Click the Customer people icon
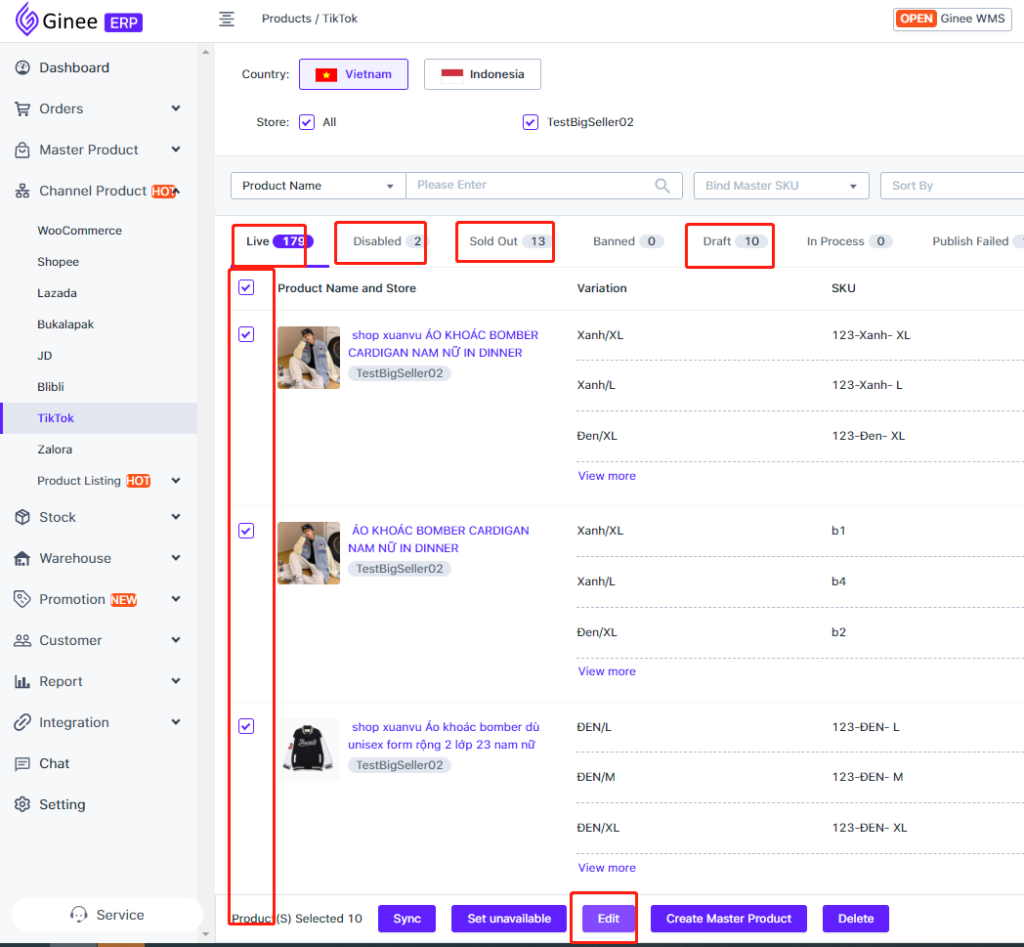1024x947 pixels. pos(22,640)
